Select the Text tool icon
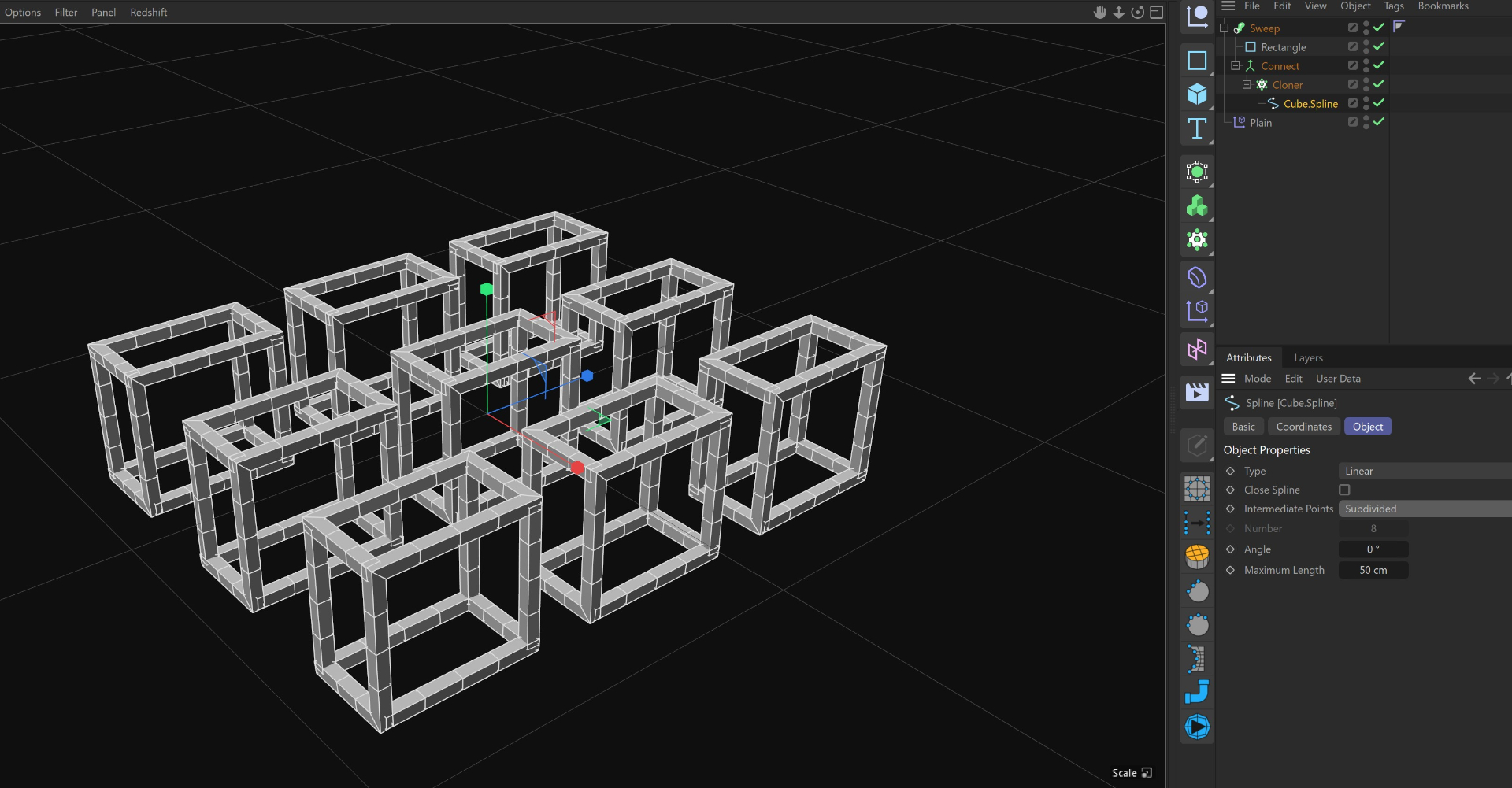 pyautogui.click(x=1197, y=128)
